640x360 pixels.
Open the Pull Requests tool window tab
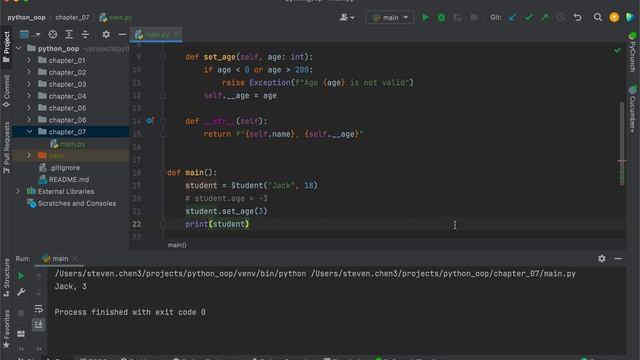pos(6,148)
